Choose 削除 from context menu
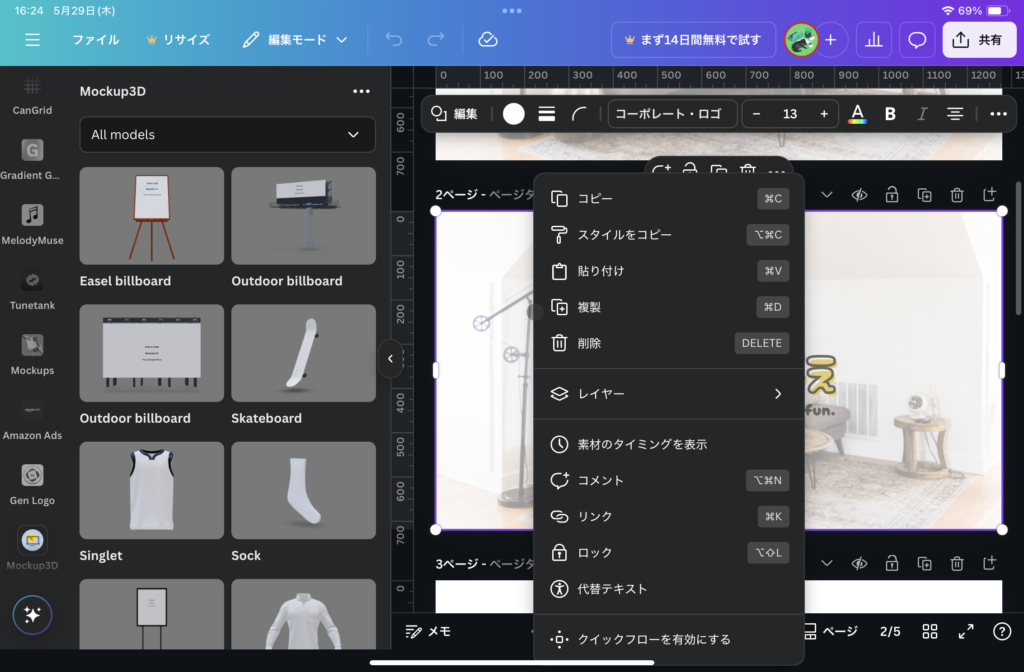The image size is (1024, 672). pyautogui.click(x=669, y=343)
